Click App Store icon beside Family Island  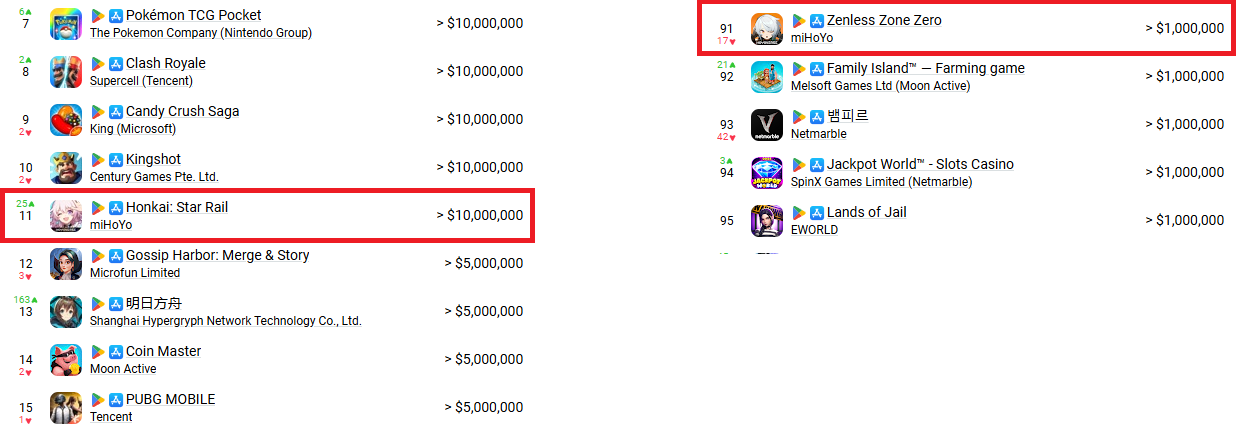(x=817, y=69)
